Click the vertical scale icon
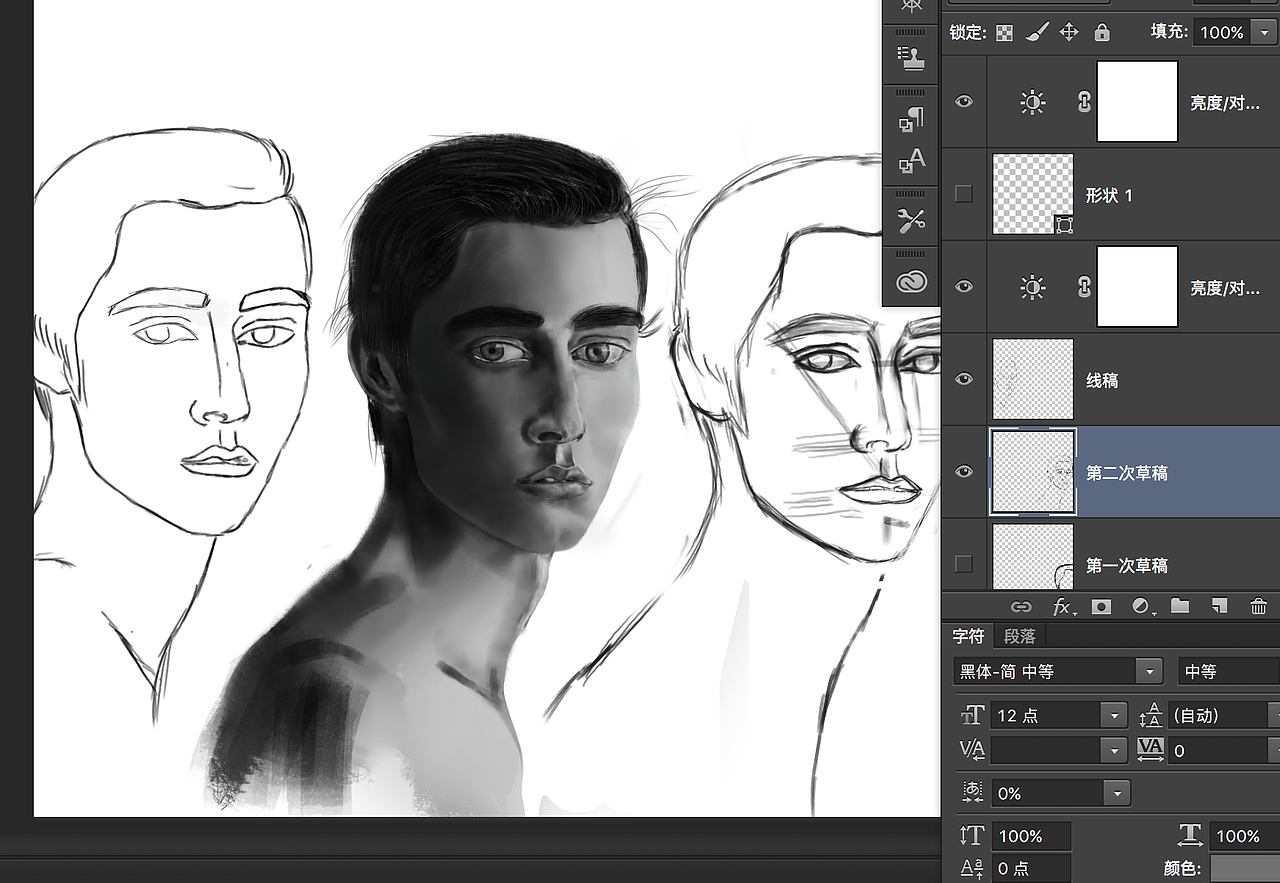Image resolution: width=1280 pixels, height=883 pixels. point(972,836)
